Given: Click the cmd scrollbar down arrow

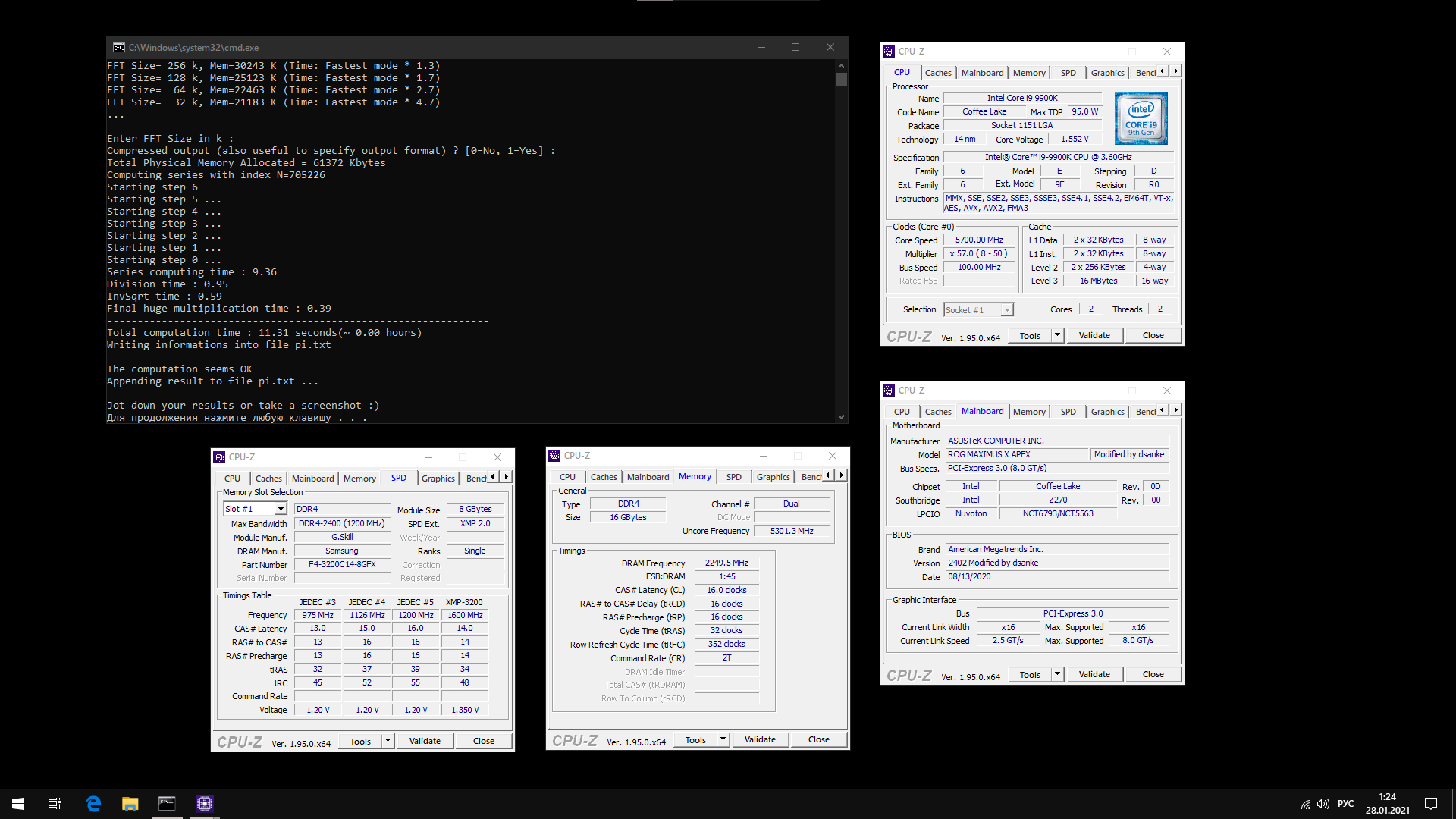Looking at the screenshot, I should pos(841,417).
